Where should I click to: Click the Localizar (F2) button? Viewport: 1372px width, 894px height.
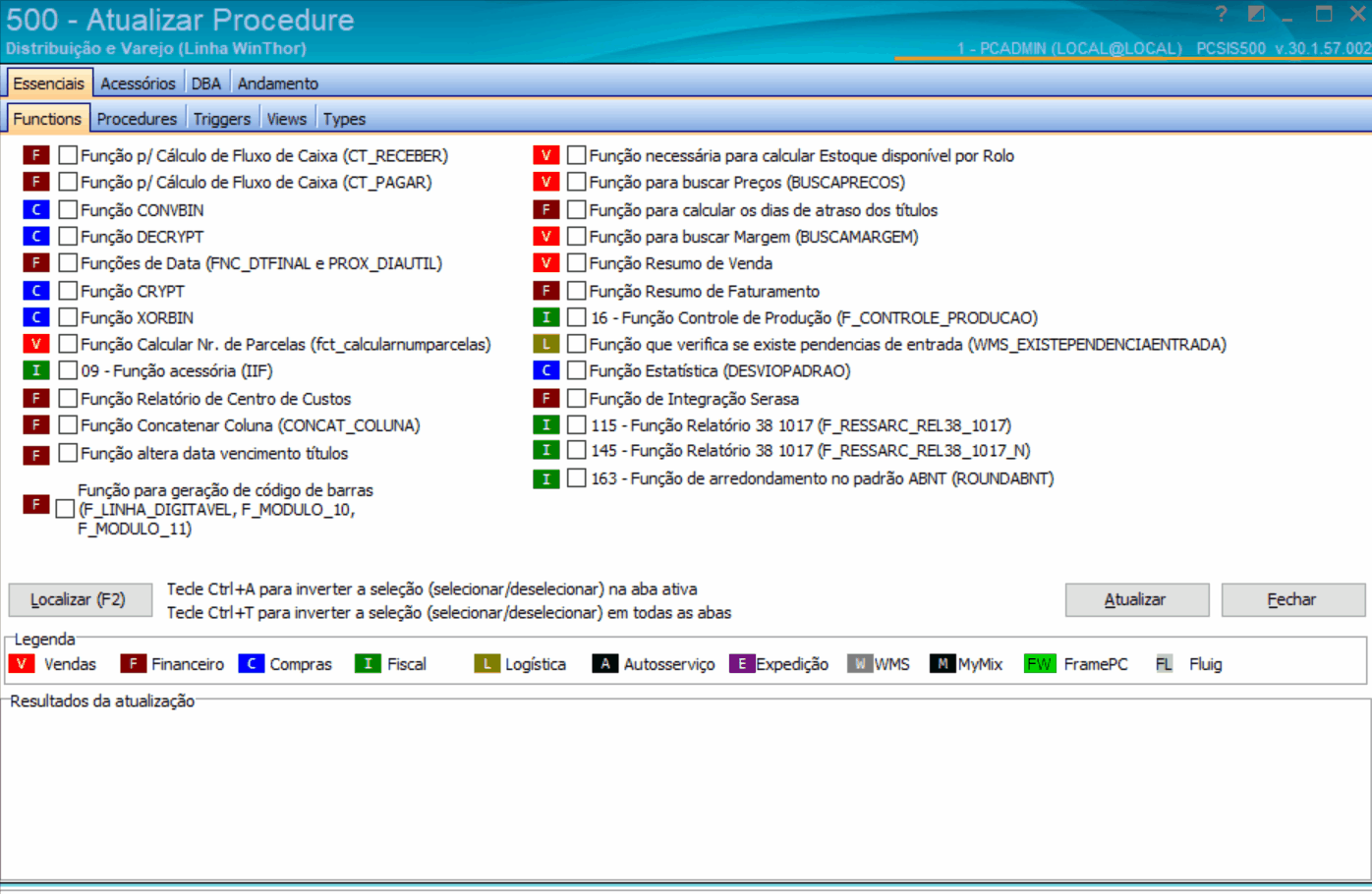[x=81, y=599]
